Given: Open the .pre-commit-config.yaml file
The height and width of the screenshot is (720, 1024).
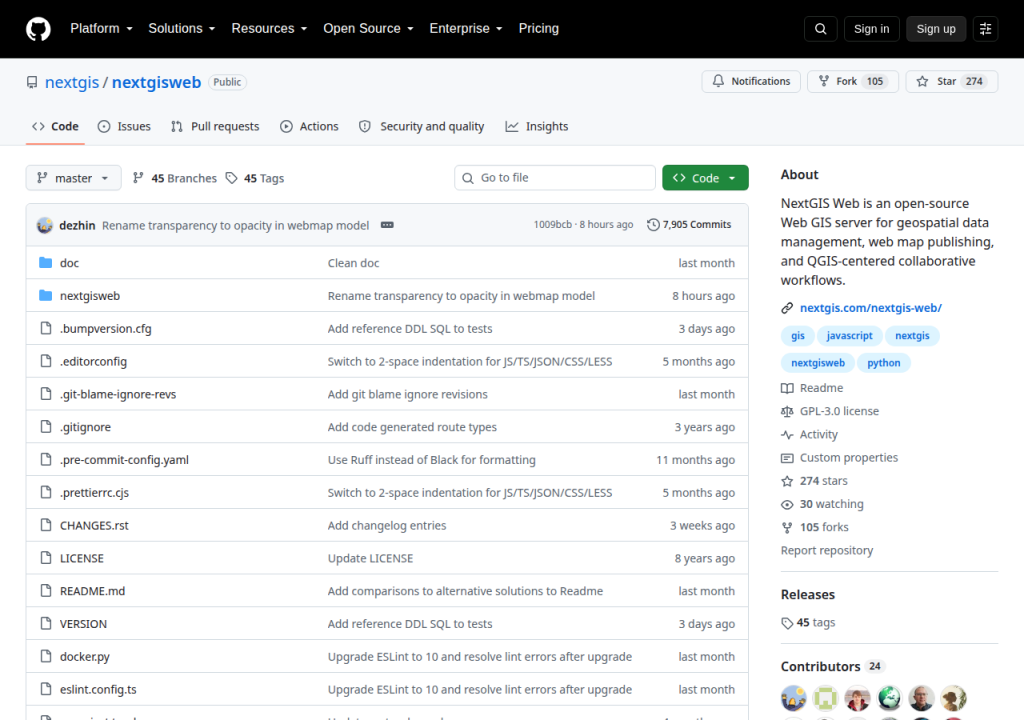Looking at the screenshot, I should tap(124, 460).
